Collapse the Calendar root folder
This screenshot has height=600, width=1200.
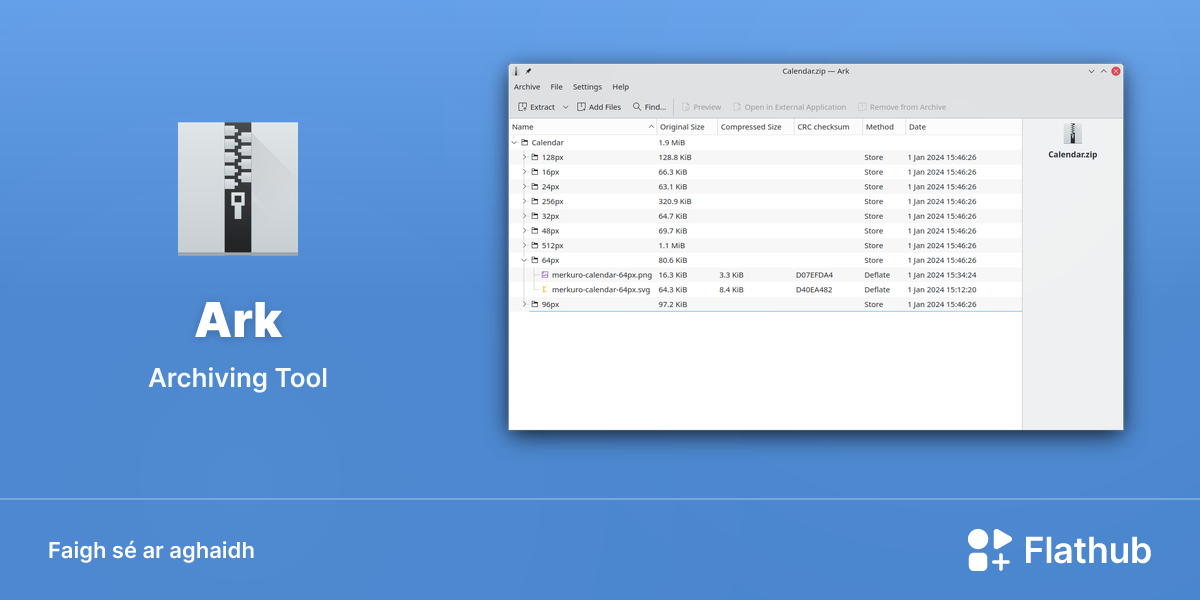click(x=514, y=143)
